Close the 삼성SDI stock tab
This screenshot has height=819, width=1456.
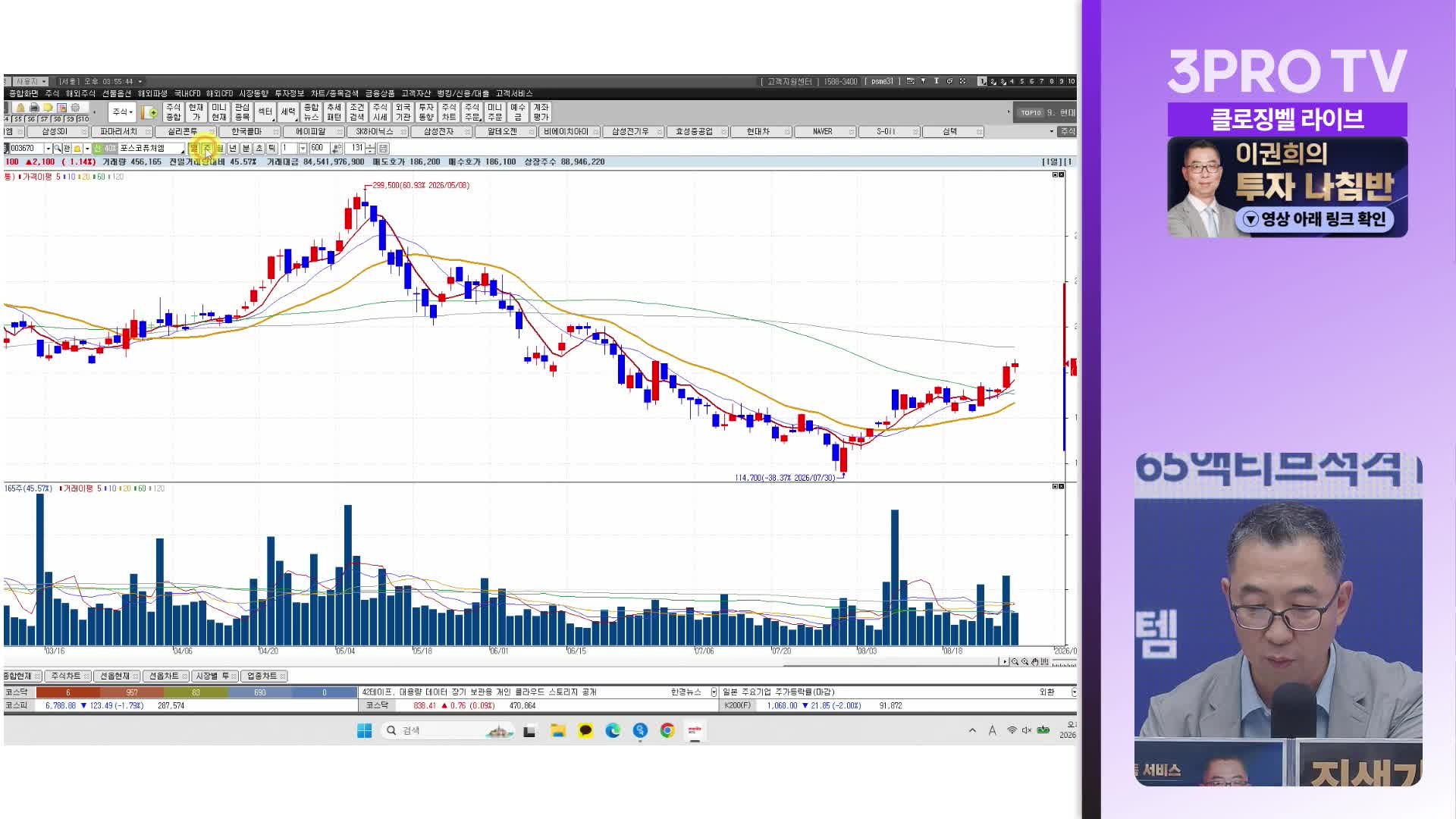click(83, 132)
